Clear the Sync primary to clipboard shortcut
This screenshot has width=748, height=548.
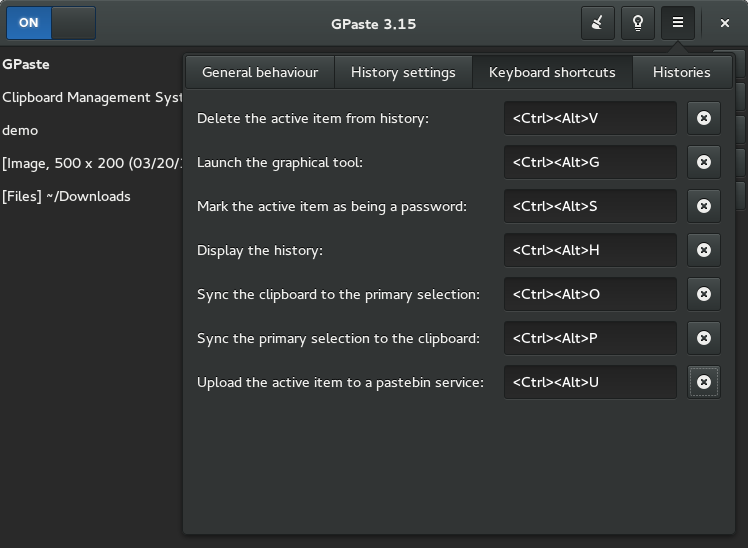coord(704,338)
